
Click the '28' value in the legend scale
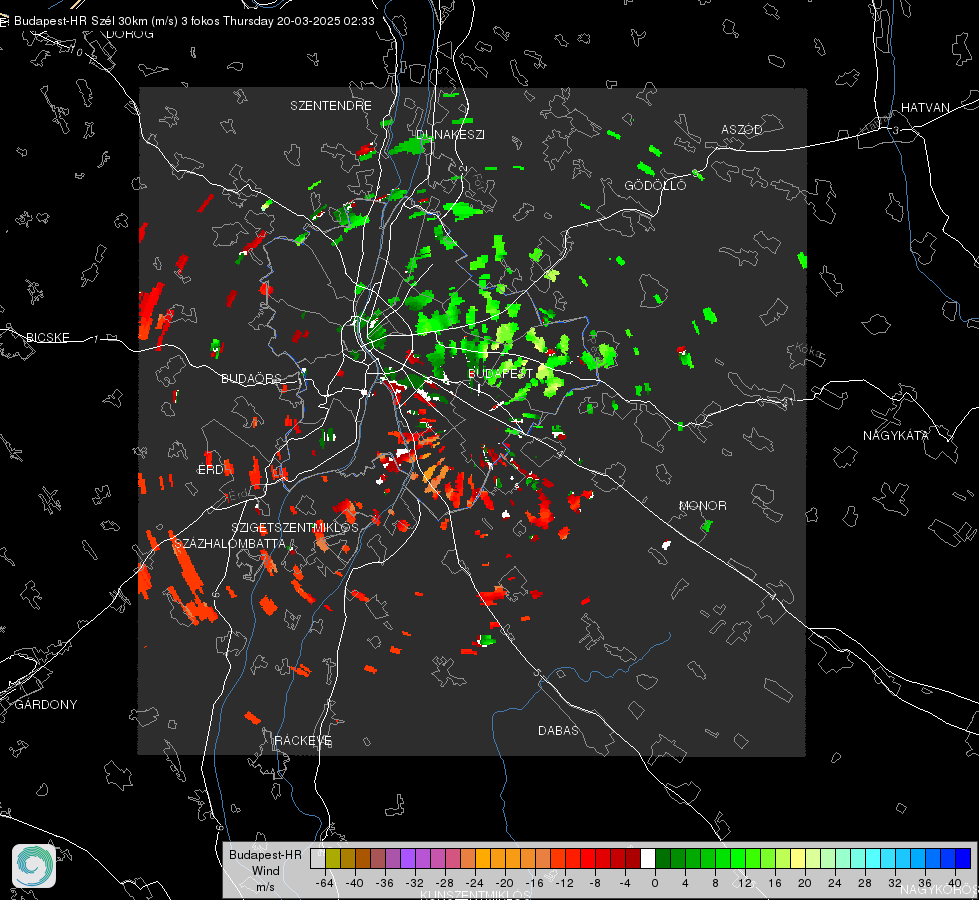coord(865,883)
